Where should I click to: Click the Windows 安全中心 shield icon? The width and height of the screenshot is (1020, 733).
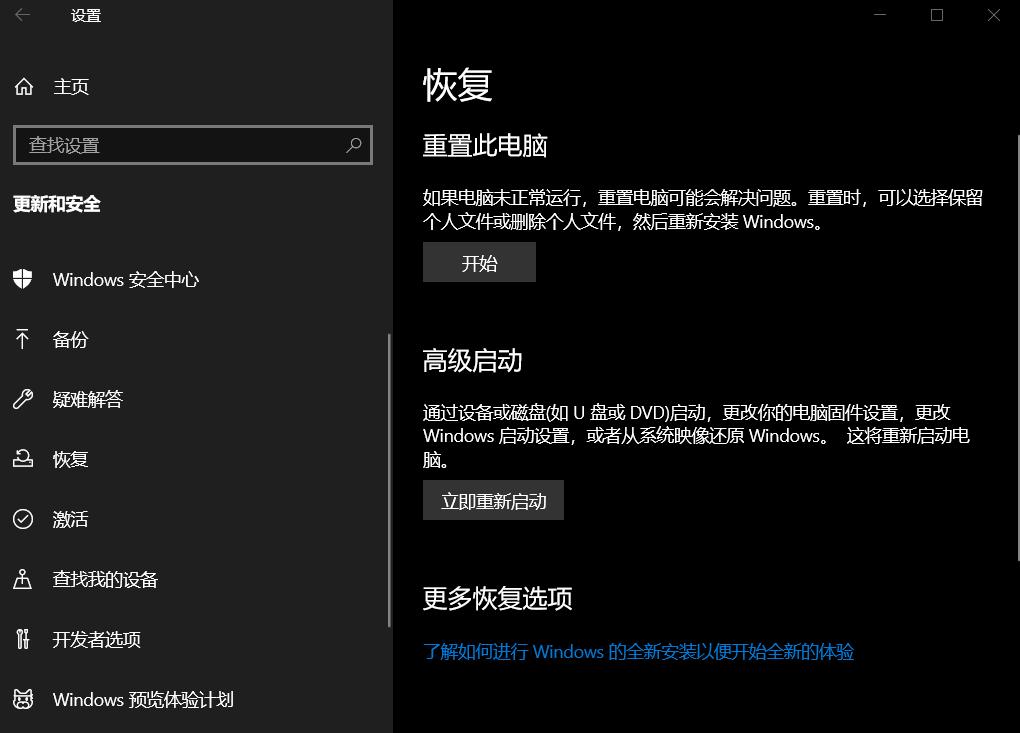pyautogui.click(x=24, y=279)
